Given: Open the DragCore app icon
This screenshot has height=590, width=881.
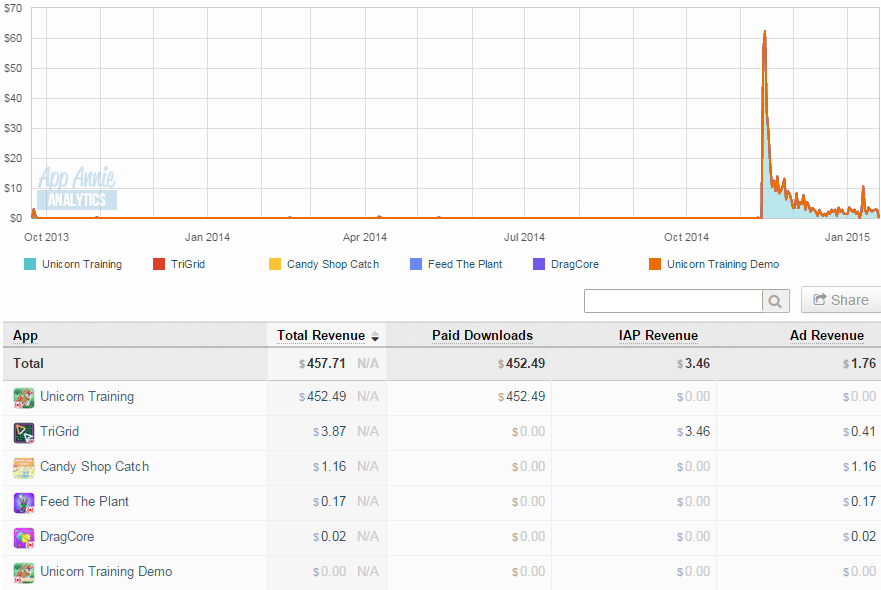Looking at the screenshot, I should [24, 538].
